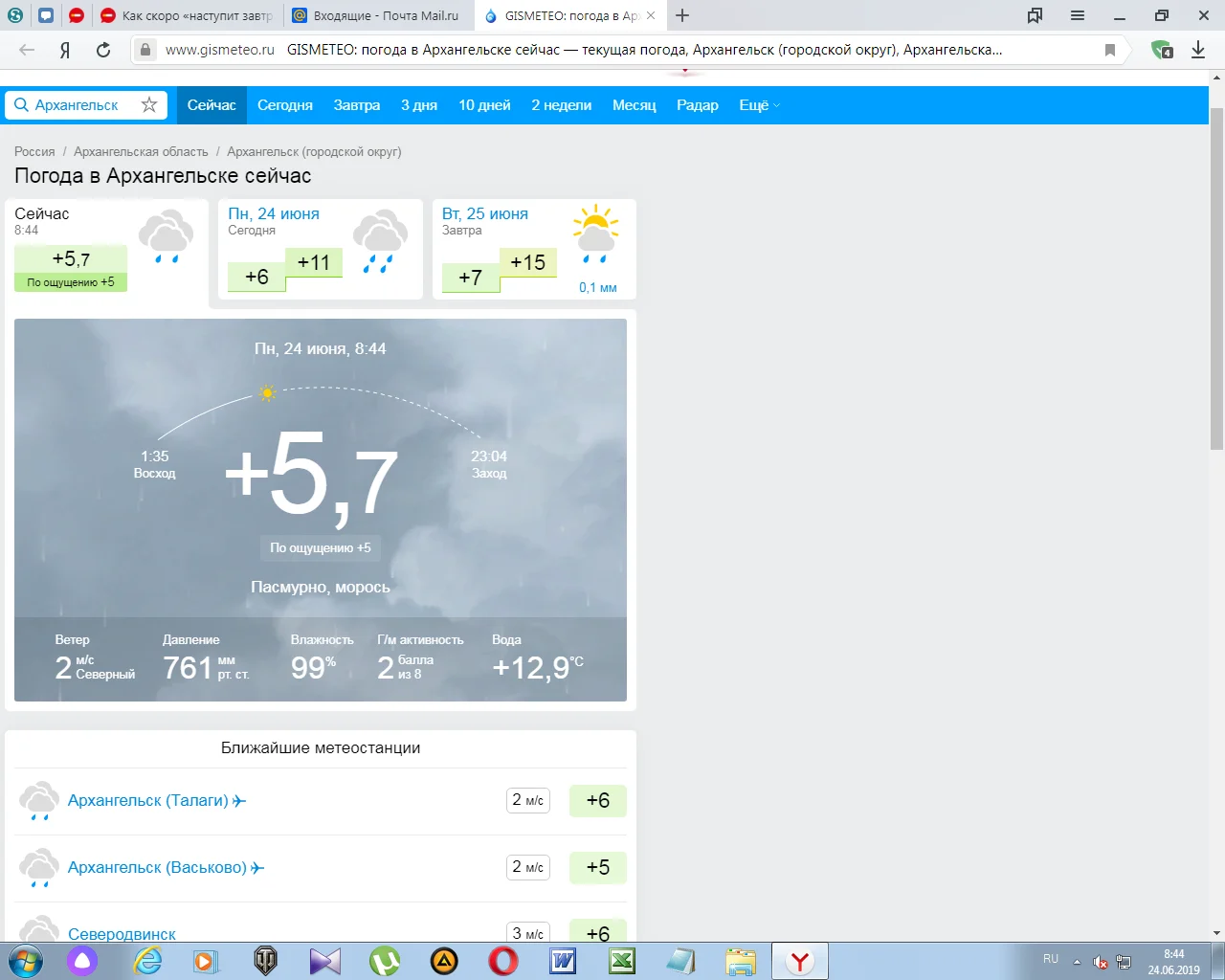Open the Архангельск (Талаги) station link
1225x980 pixels.
point(148,800)
